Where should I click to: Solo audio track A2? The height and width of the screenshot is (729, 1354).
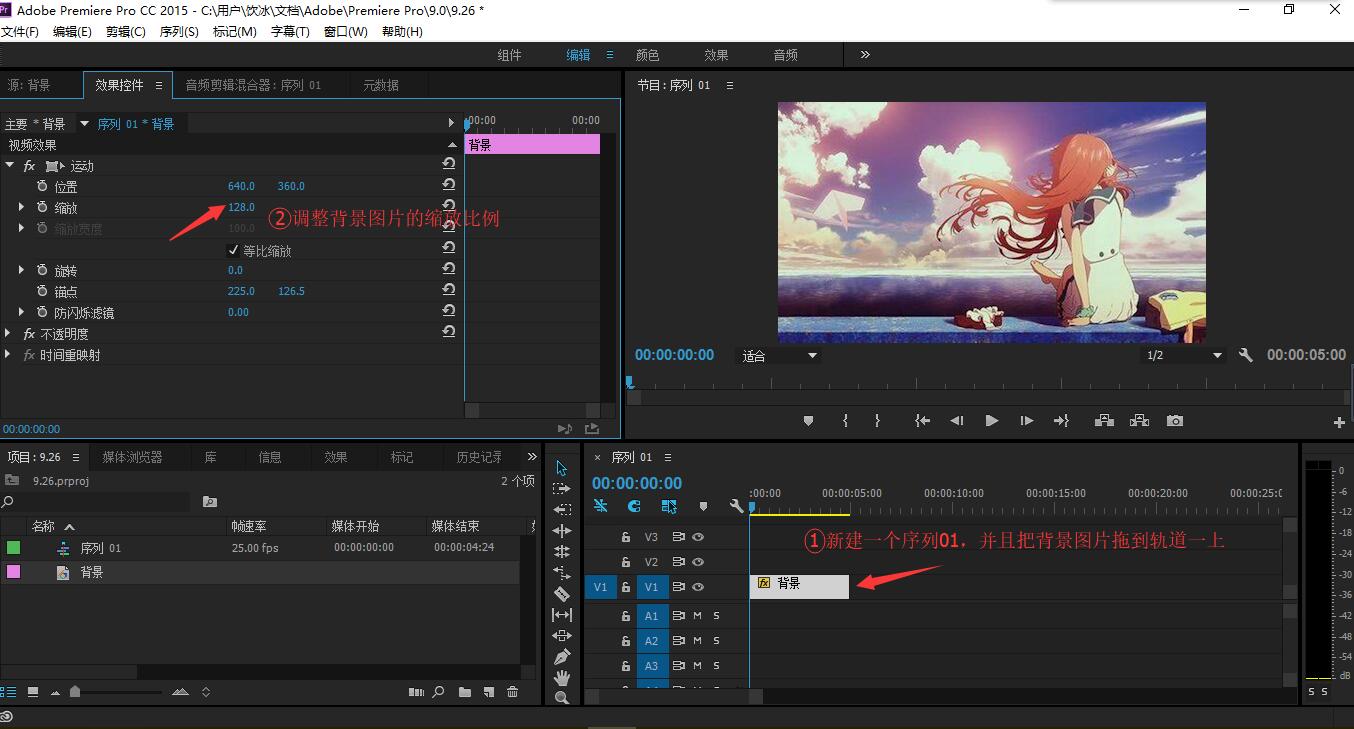716,640
